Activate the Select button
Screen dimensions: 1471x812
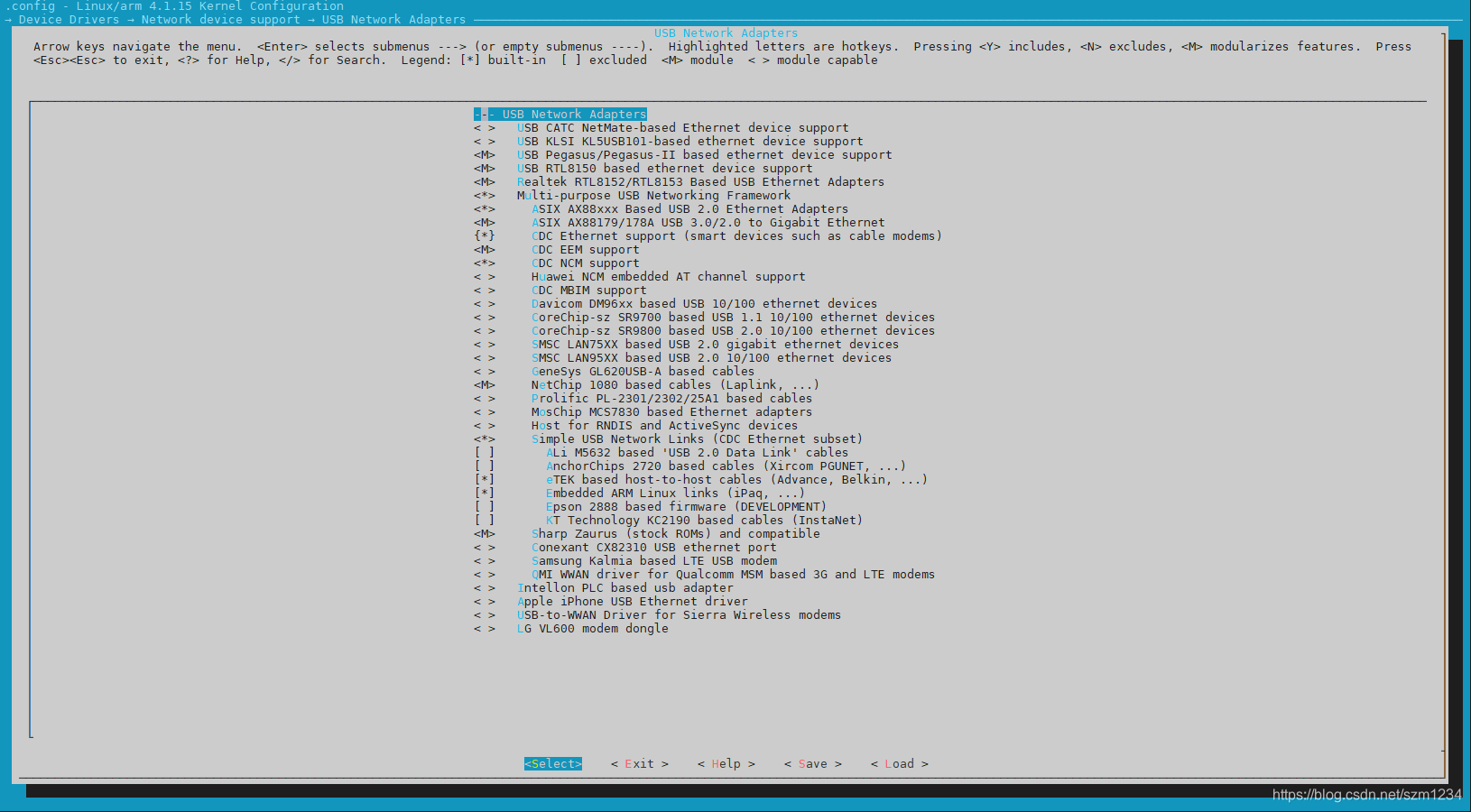coord(553,763)
